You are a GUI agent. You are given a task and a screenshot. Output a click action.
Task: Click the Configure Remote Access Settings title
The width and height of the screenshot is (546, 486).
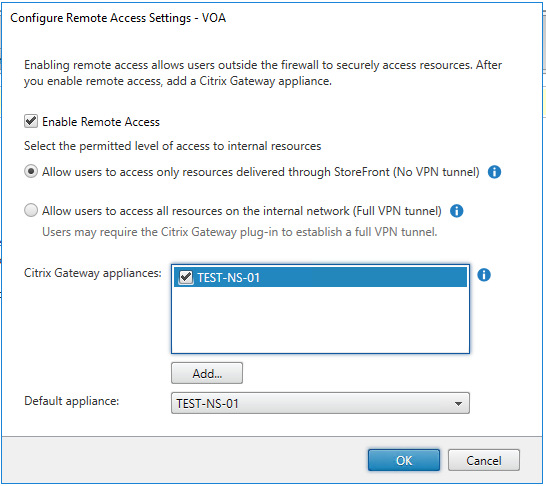click(118, 18)
